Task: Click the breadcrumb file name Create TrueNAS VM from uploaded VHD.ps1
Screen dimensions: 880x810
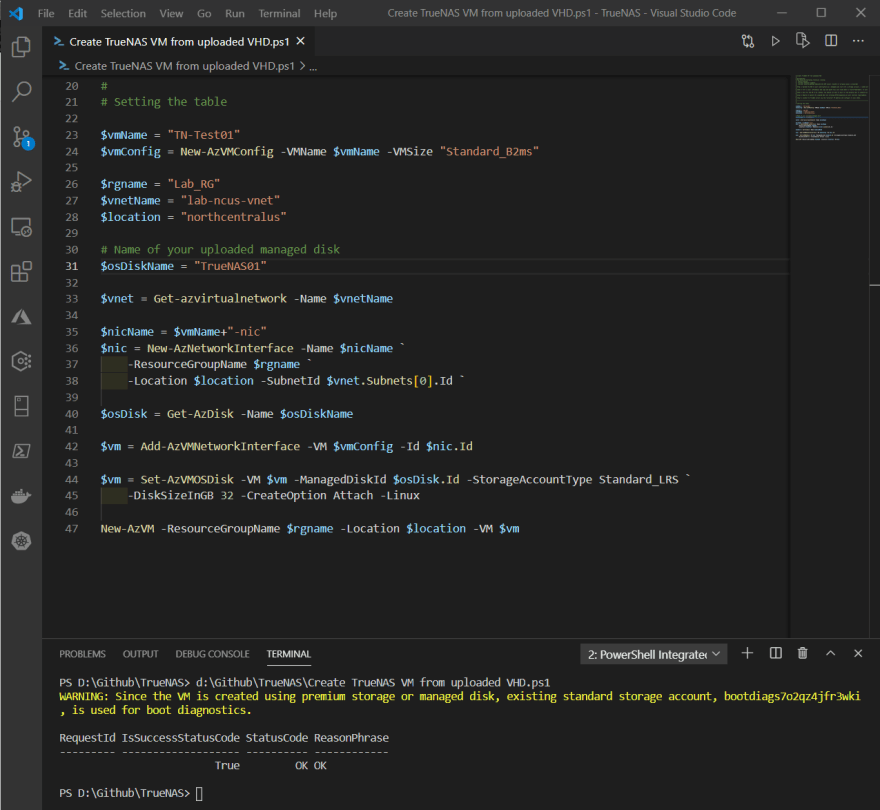Action: point(185,66)
